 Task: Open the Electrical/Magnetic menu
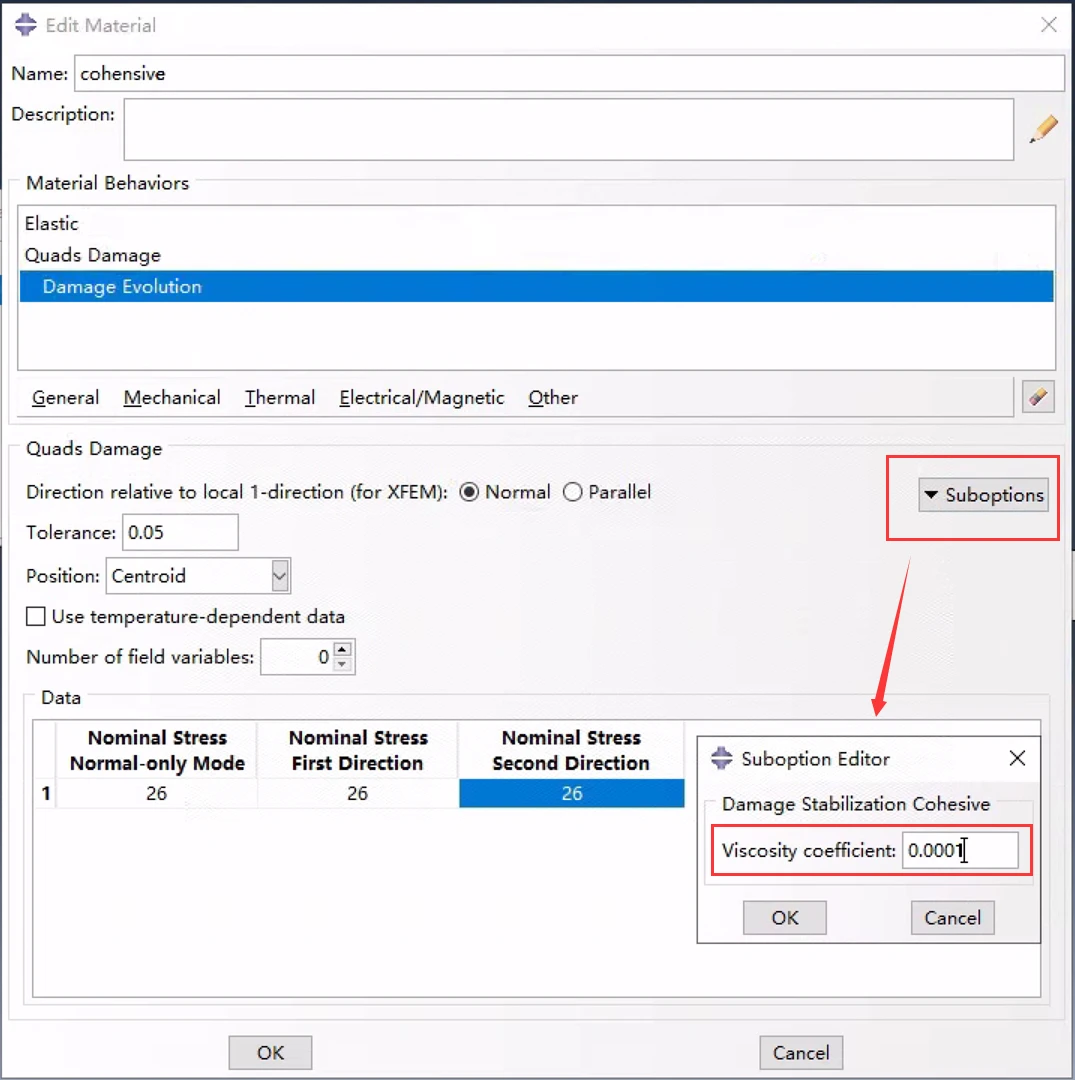click(421, 397)
